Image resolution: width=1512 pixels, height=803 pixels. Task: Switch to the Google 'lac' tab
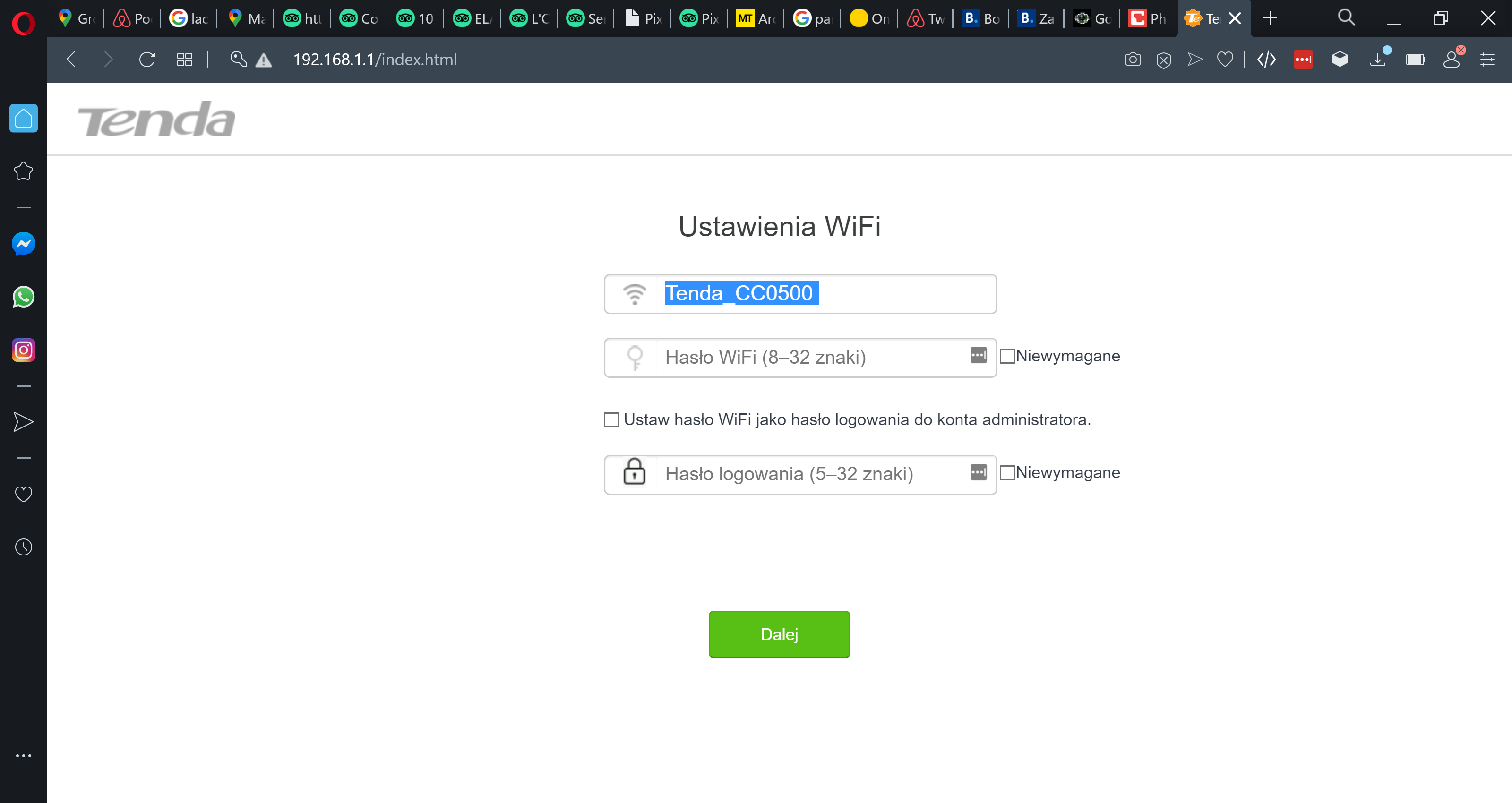189,18
